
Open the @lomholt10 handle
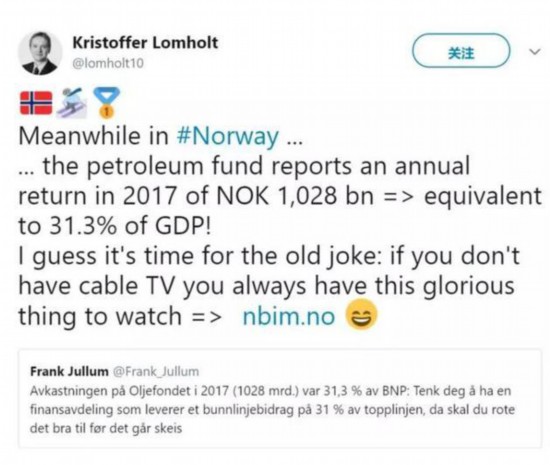click(x=108, y=63)
